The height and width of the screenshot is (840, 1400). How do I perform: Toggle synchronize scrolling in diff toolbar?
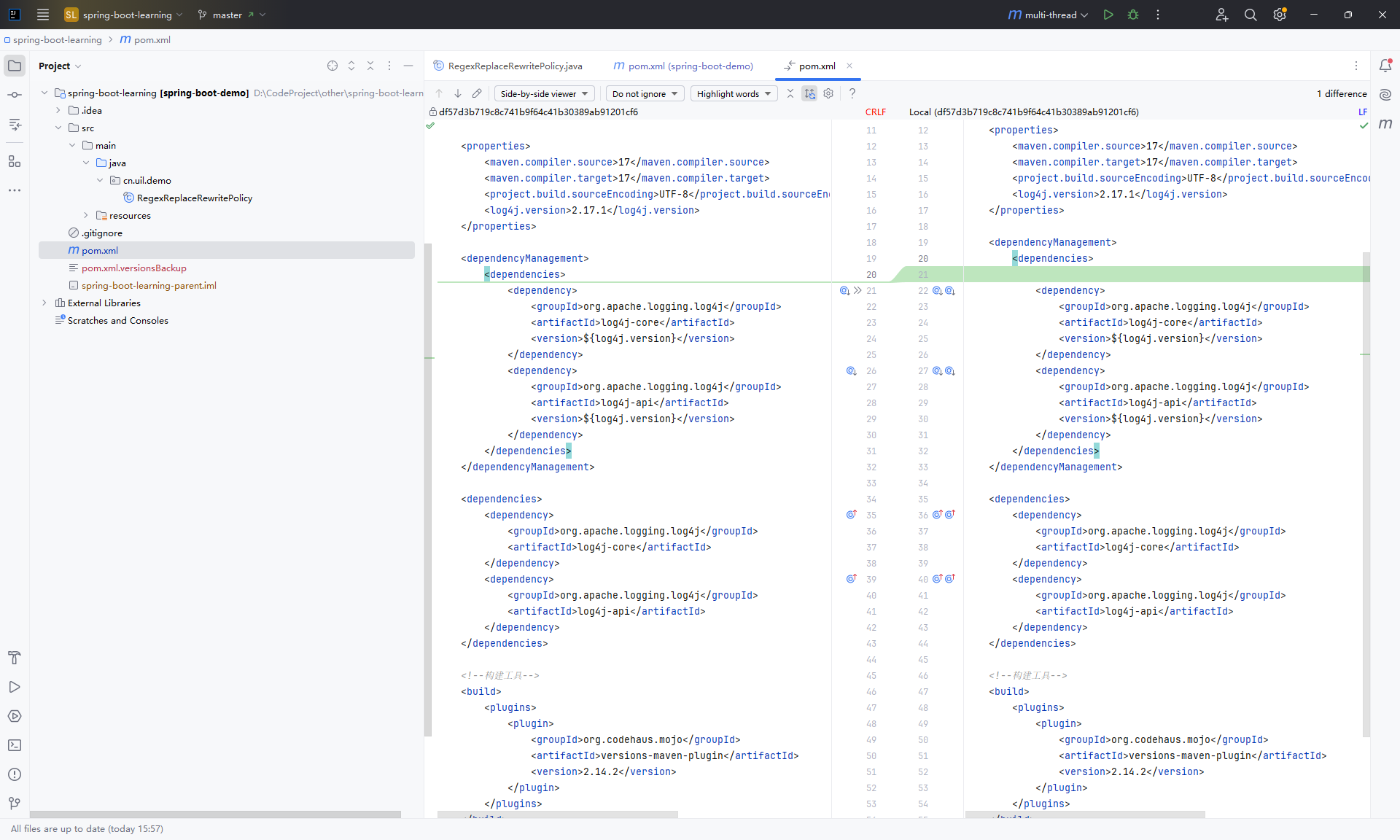(809, 93)
